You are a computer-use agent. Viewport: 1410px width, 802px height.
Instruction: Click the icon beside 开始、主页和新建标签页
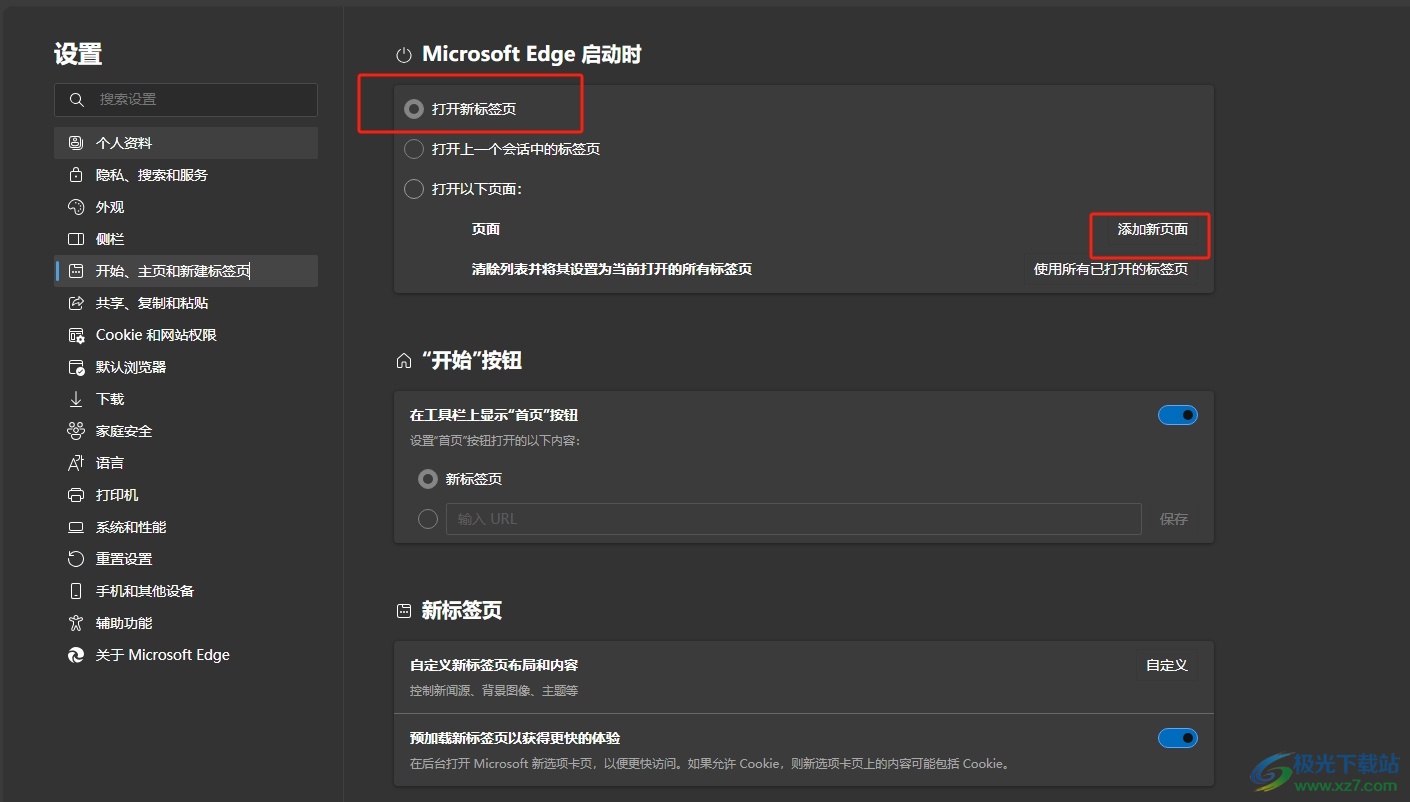(76, 271)
